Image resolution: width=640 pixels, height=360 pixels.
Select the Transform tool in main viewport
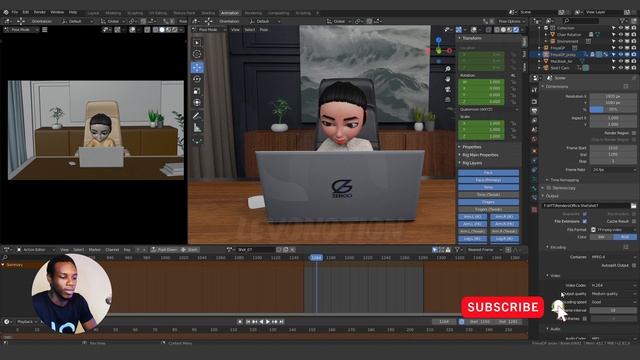point(197,102)
